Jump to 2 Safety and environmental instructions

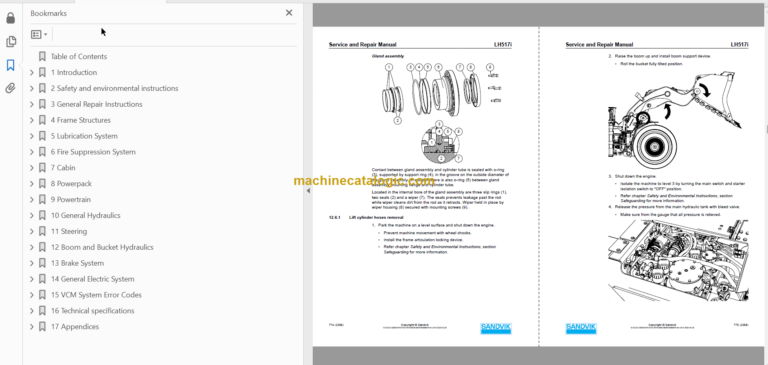tap(115, 88)
